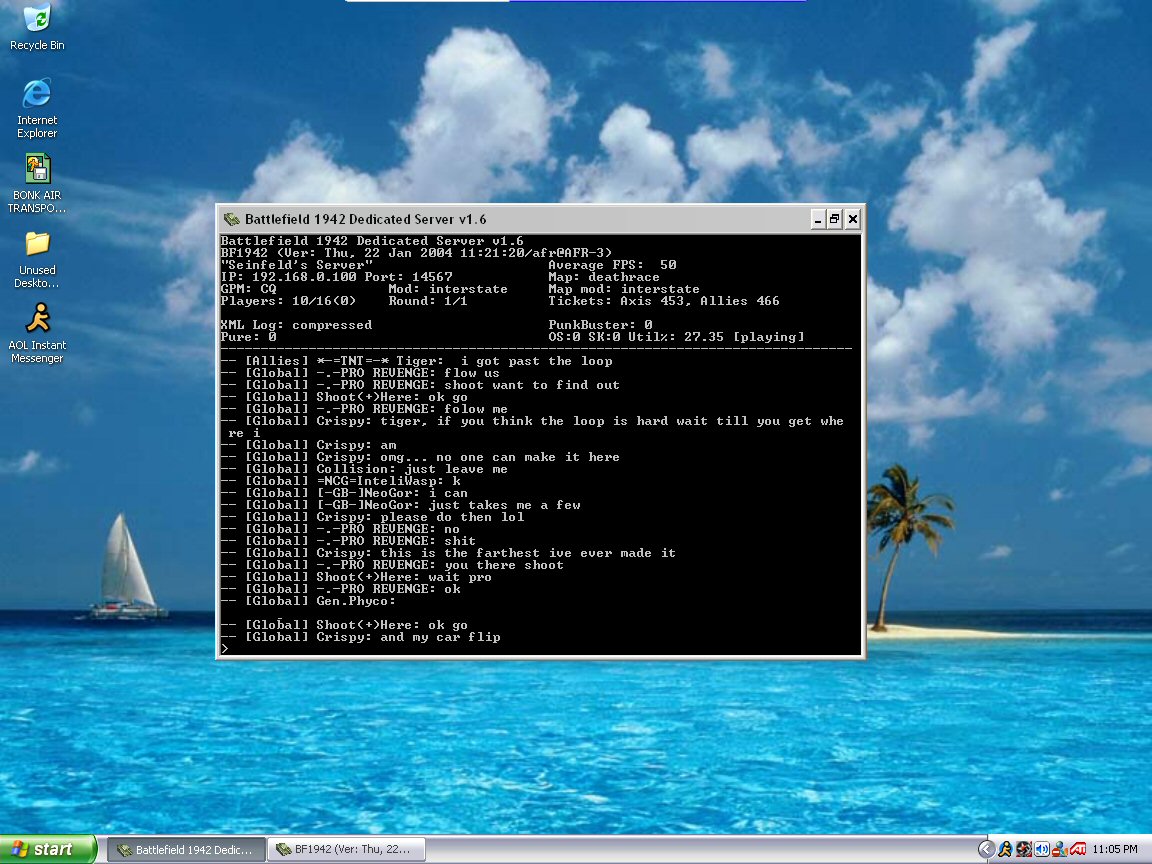Click the Map mod: interstate text

[624, 289]
